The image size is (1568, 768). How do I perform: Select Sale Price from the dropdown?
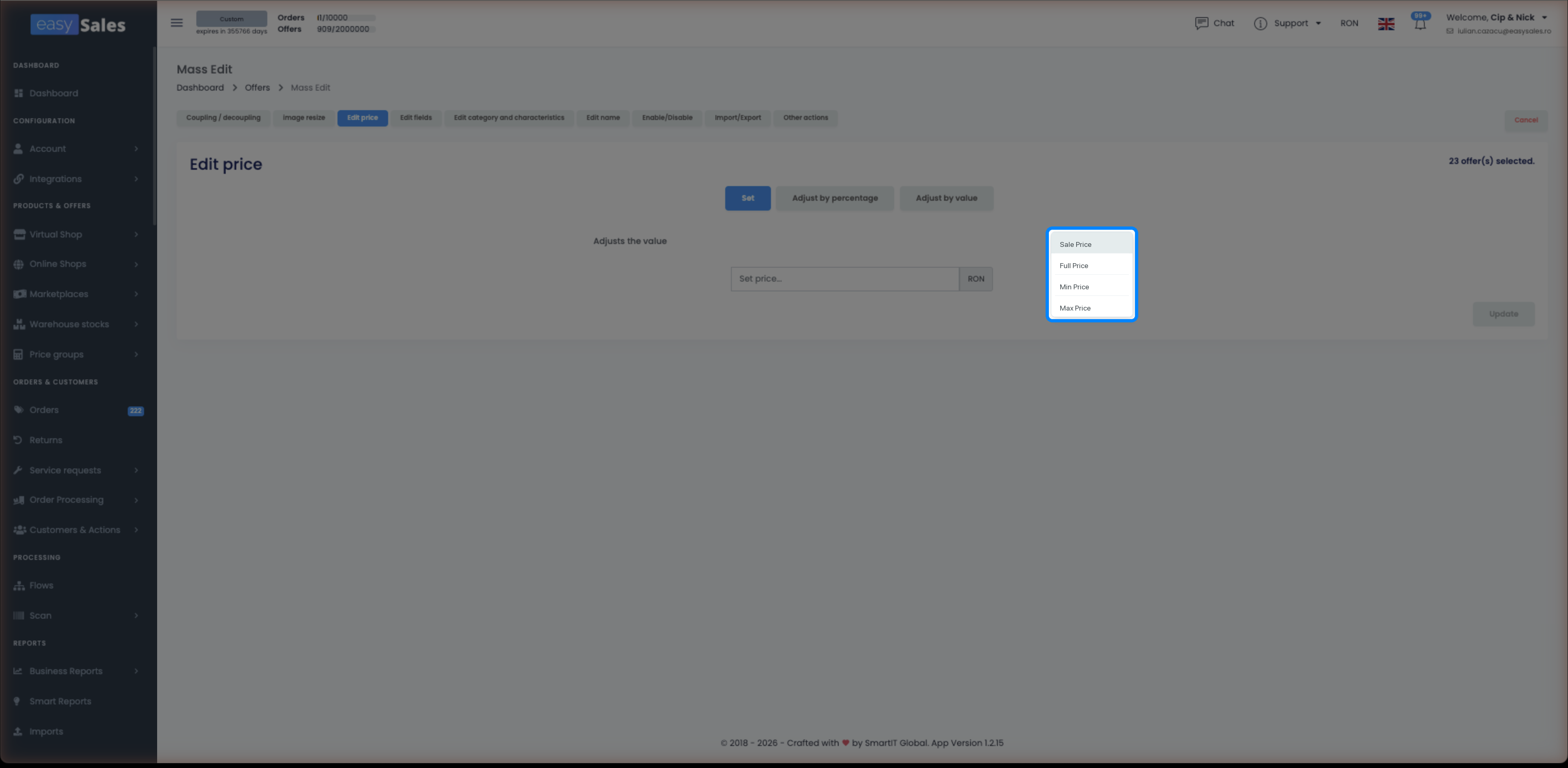pyautogui.click(x=1091, y=244)
